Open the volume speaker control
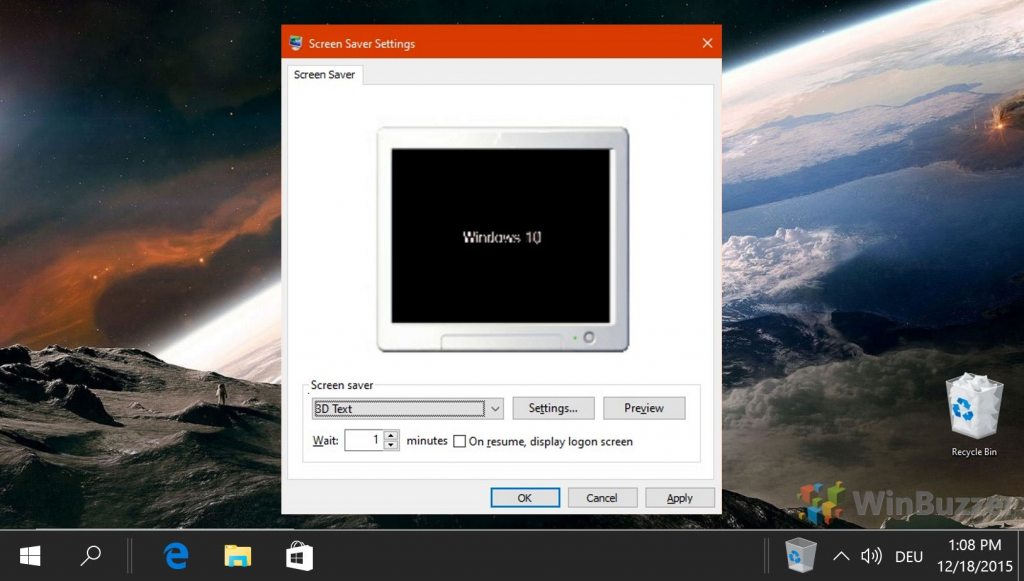The height and width of the screenshot is (581, 1024). (x=871, y=556)
